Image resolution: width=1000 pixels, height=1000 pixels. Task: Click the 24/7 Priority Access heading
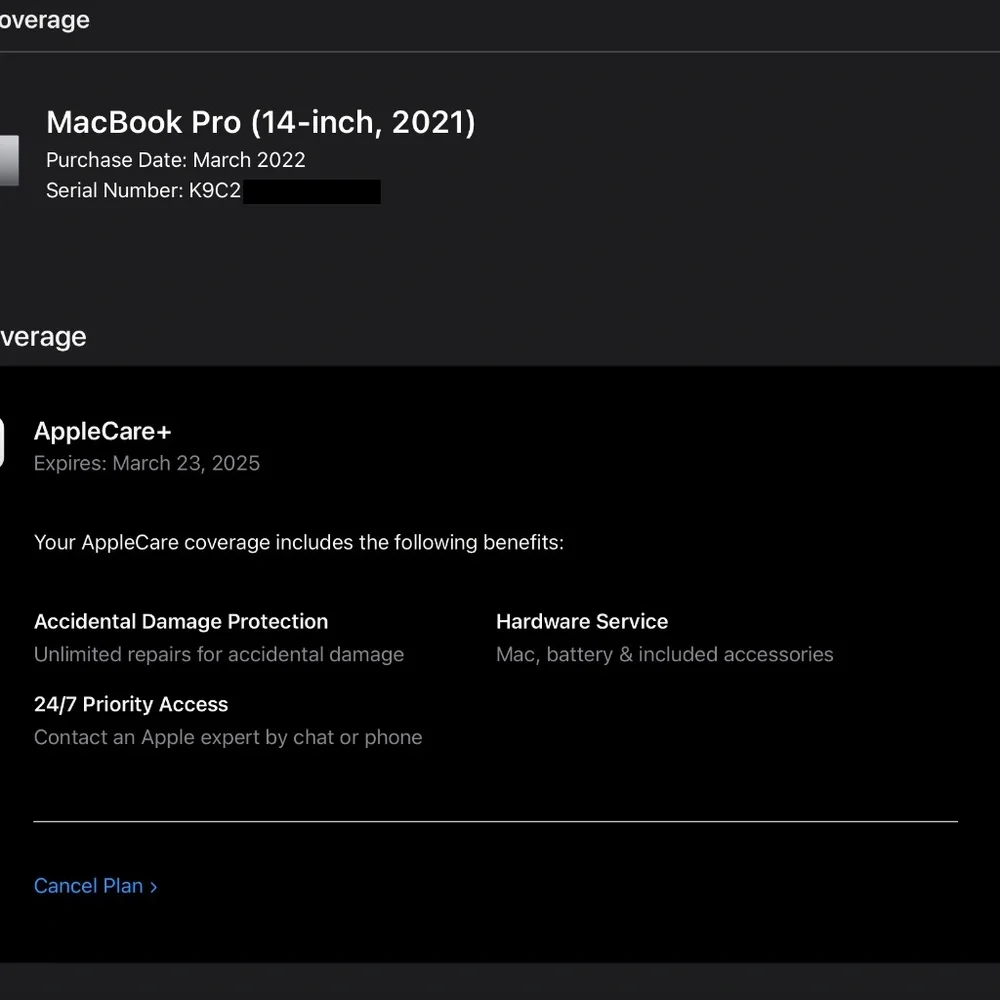131,704
